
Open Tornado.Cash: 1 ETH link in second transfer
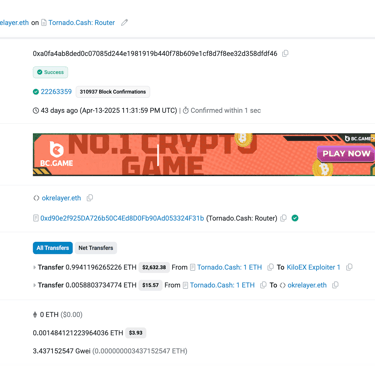pyautogui.click(x=222, y=285)
